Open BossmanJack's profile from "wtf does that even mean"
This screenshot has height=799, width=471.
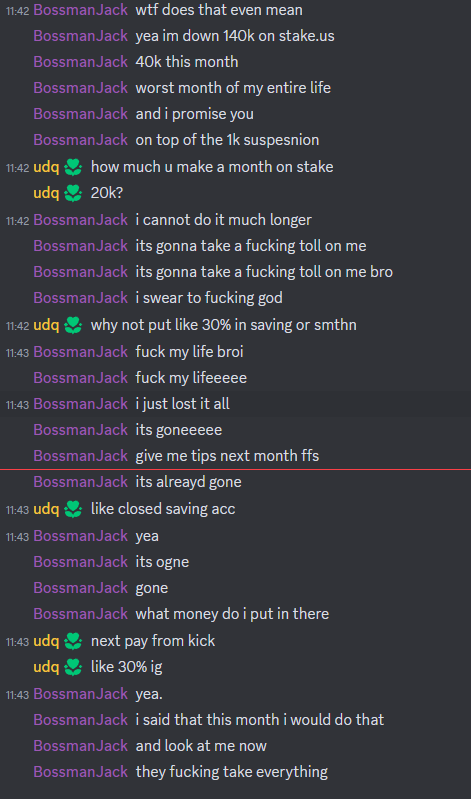81,10
